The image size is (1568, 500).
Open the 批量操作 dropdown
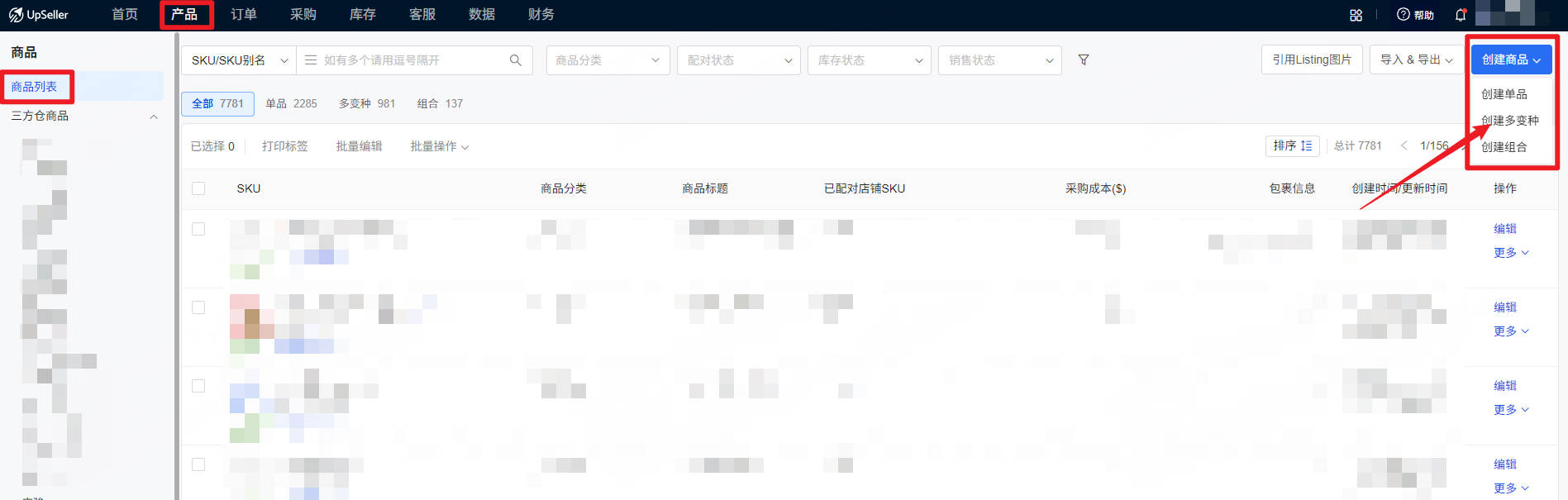440,146
